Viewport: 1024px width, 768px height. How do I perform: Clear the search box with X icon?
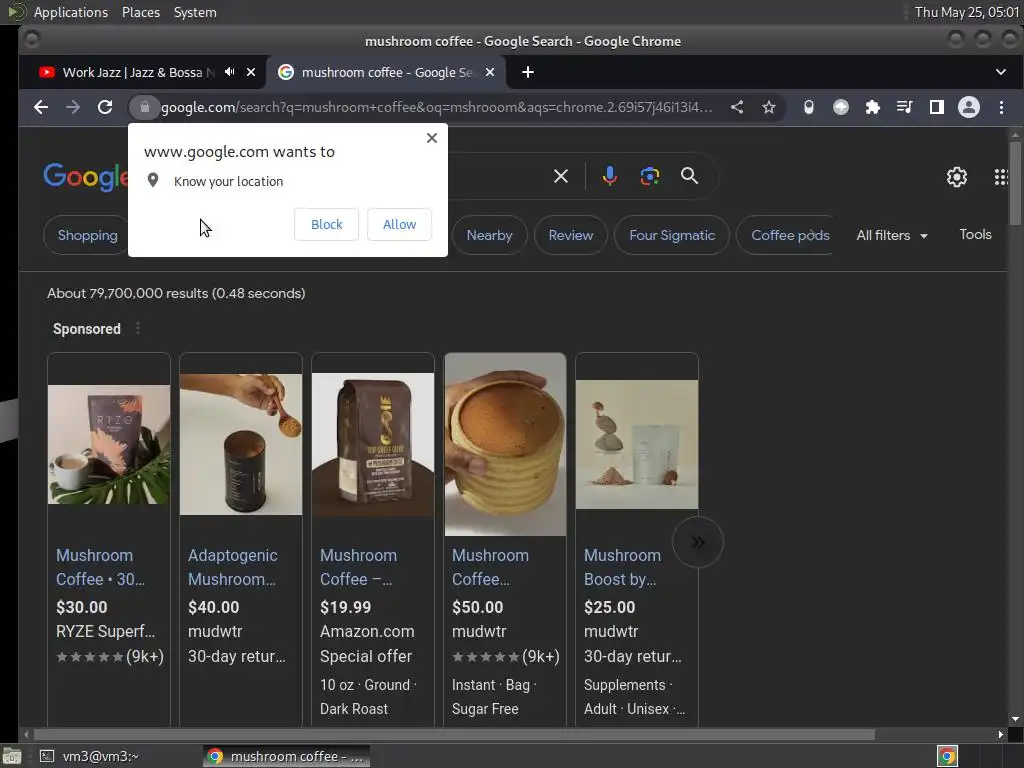click(x=560, y=176)
